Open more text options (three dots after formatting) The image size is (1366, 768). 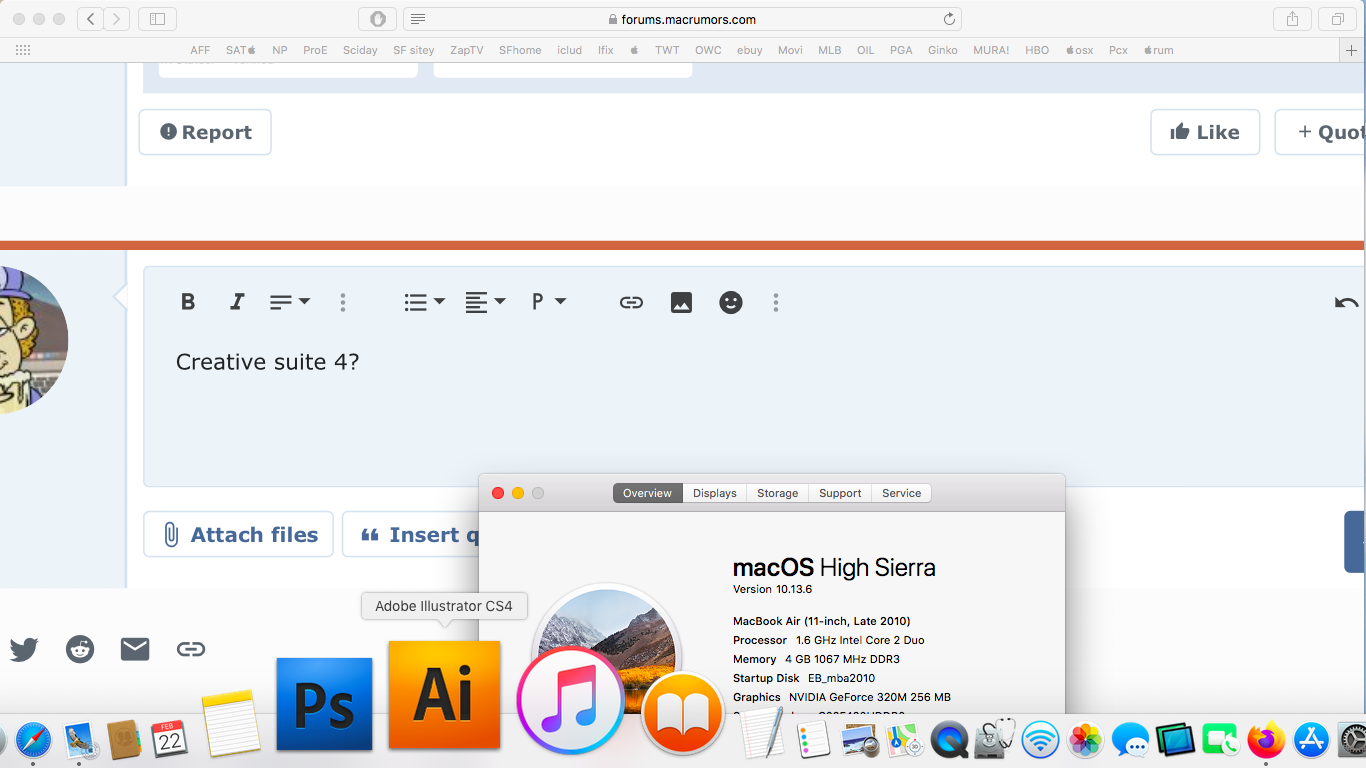click(x=343, y=302)
